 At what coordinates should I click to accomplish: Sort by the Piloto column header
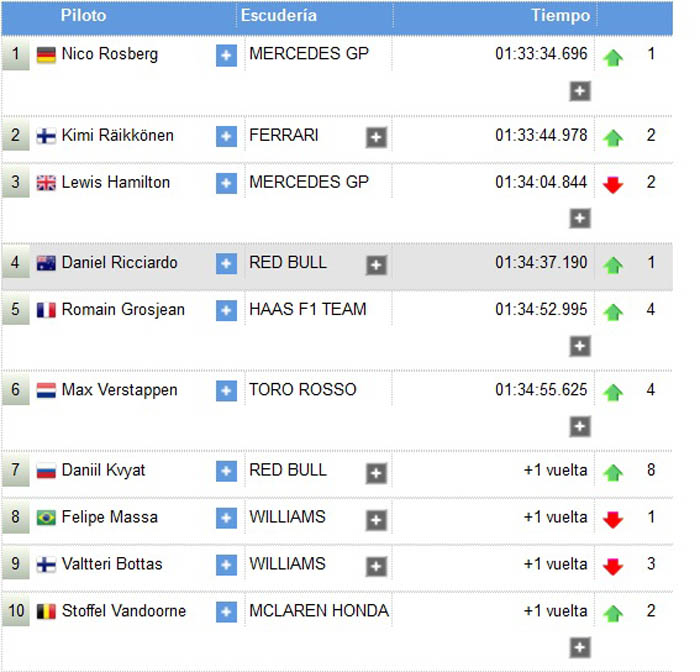tap(83, 16)
